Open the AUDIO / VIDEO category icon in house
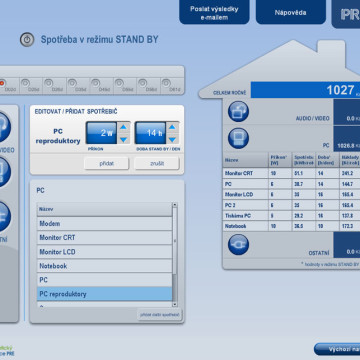The image size is (360, 360). 238,111
